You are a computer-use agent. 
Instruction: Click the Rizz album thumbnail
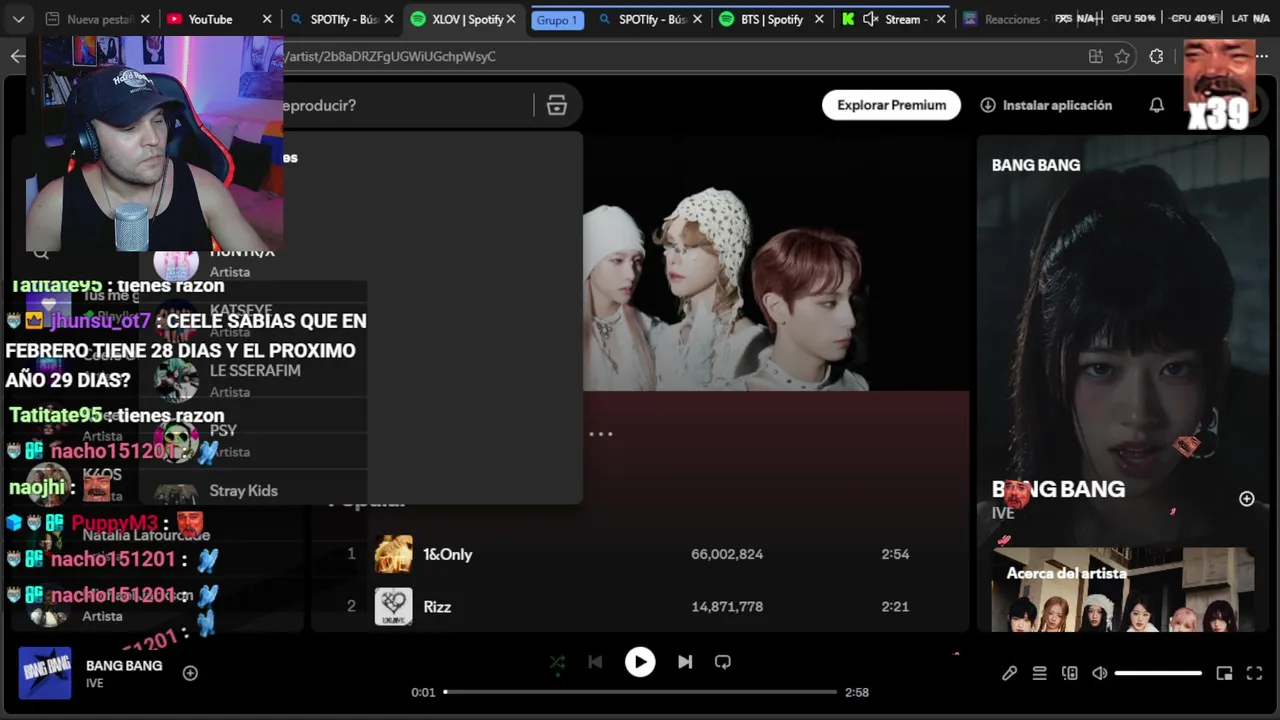393,607
